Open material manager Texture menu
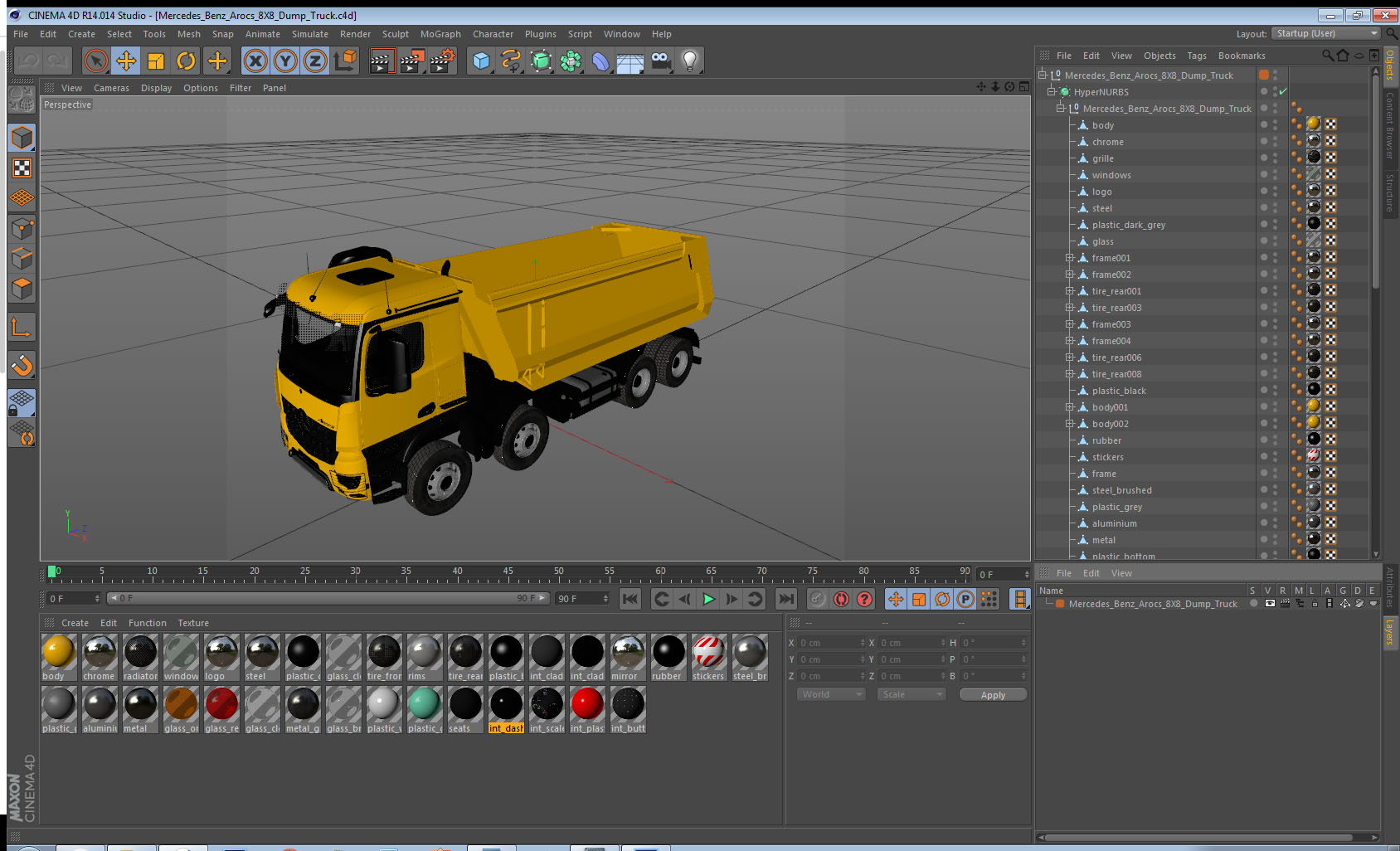Image resolution: width=1400 pixels, height=851 pixels. (x=193, y=623)
